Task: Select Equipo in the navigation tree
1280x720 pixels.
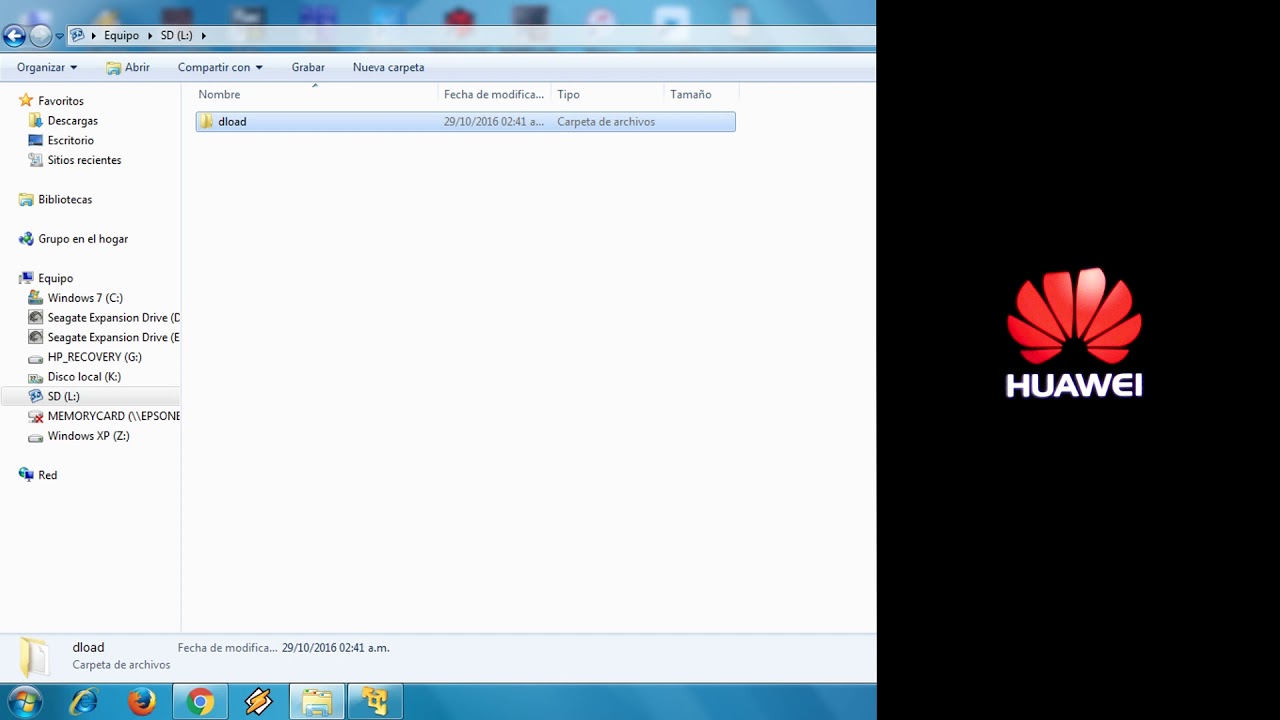Action: [x=55, y=278]
